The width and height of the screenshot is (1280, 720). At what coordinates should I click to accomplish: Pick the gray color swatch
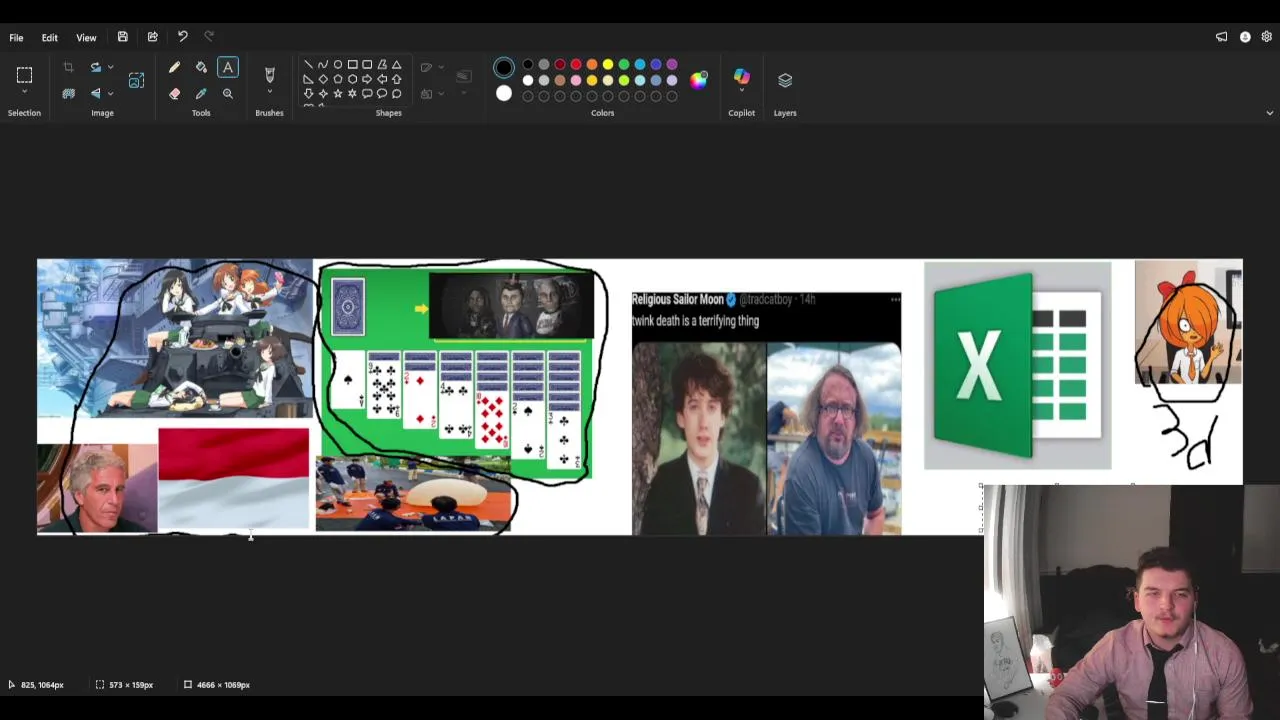pos(544,65)
